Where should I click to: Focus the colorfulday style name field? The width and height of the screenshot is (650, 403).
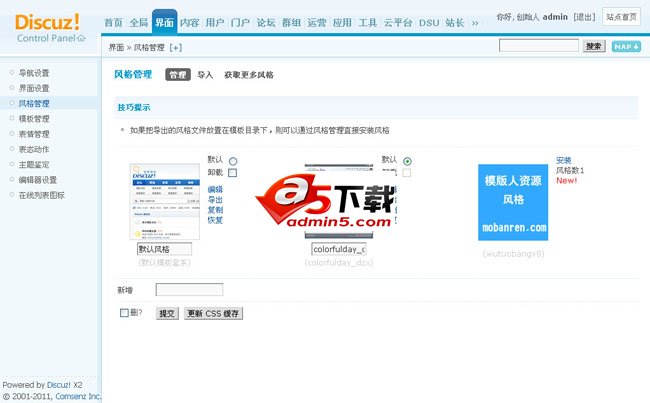339,249
